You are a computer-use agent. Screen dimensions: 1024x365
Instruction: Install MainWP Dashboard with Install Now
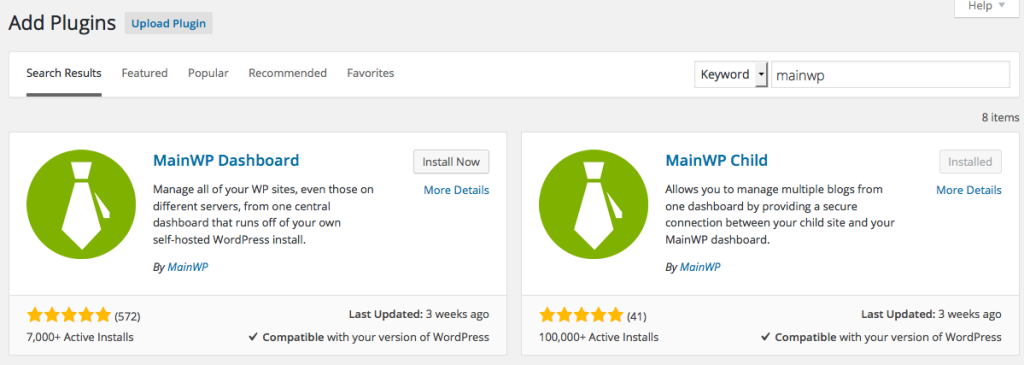[x=451, y=162]
